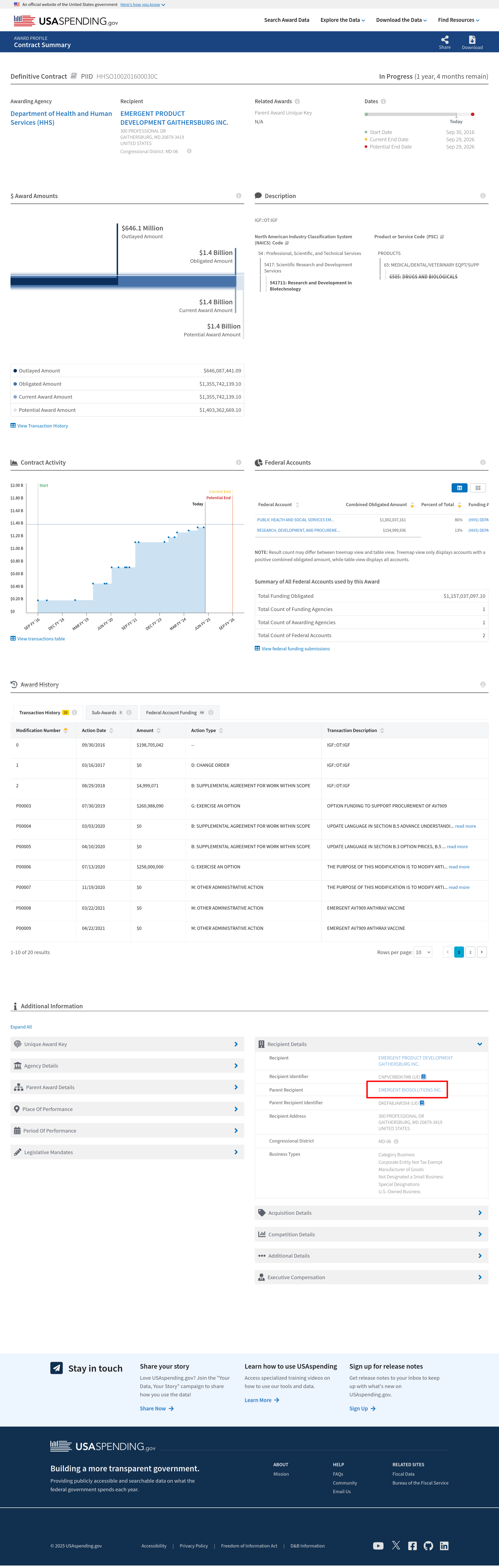Click Today marker on dates progress bar
Viewport: 499px width, 1568px height.
(x=456, y=115)
